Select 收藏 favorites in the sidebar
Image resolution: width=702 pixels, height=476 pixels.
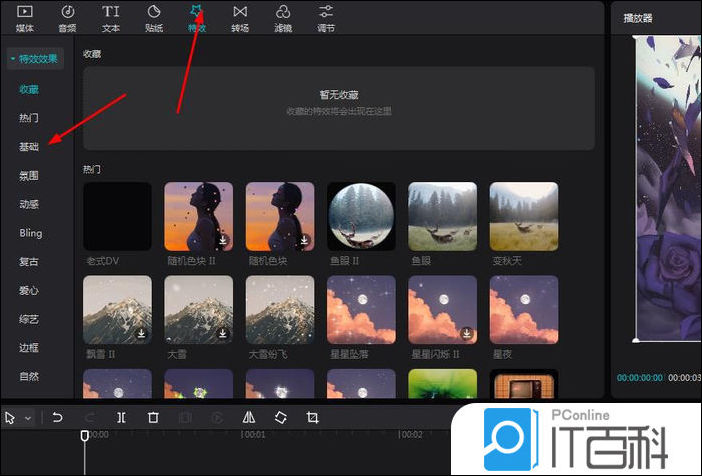click(29, 90)
